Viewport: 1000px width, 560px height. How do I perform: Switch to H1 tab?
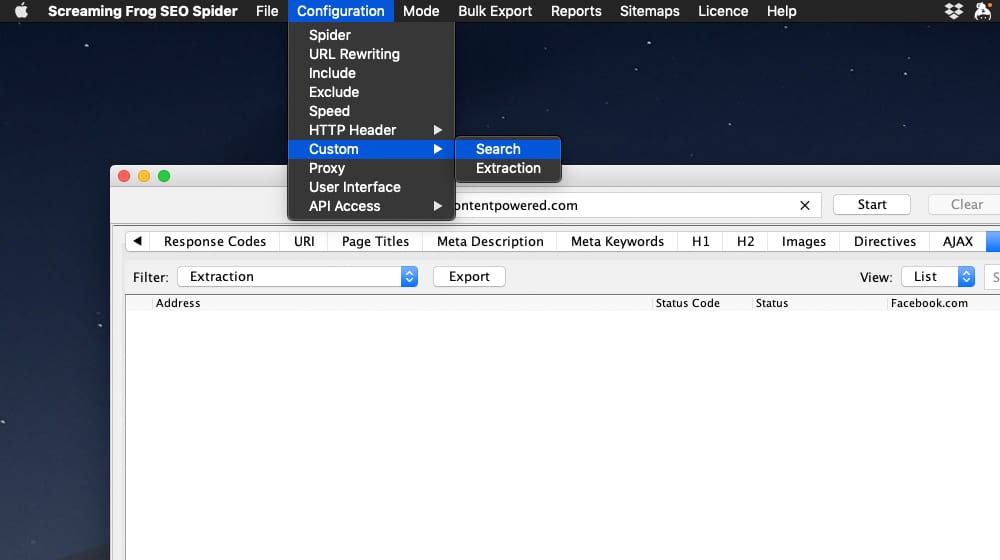point(700,241)
